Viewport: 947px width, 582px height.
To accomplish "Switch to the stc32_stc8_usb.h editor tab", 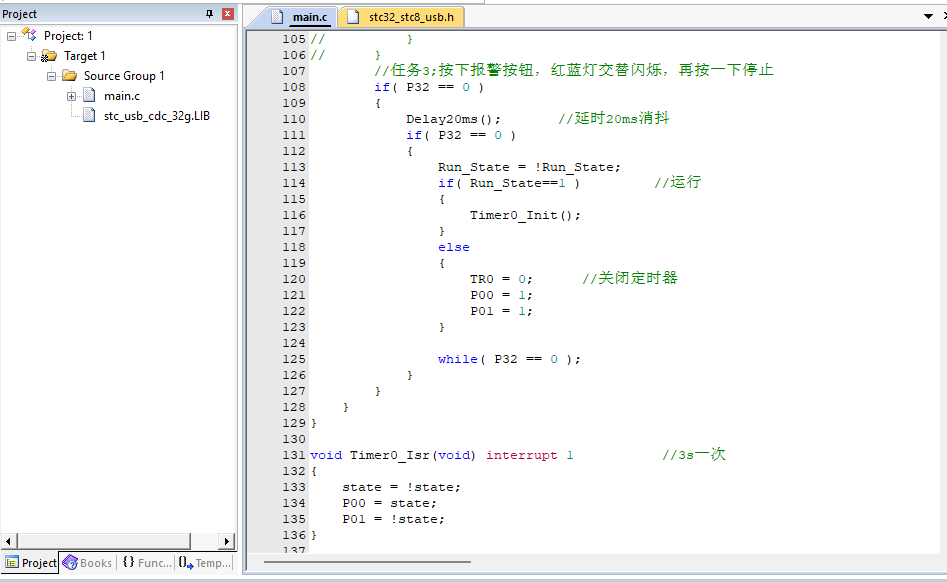I will (x=403, y=17).
